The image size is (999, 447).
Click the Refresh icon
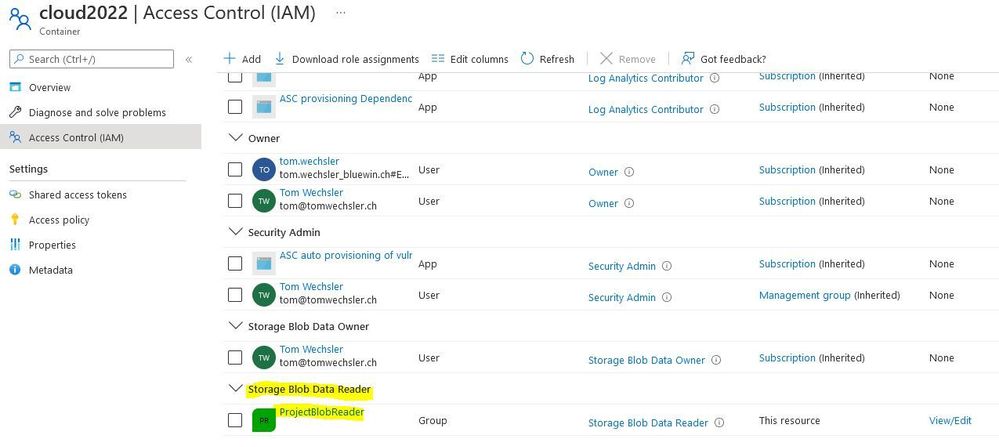click(527, 59)
